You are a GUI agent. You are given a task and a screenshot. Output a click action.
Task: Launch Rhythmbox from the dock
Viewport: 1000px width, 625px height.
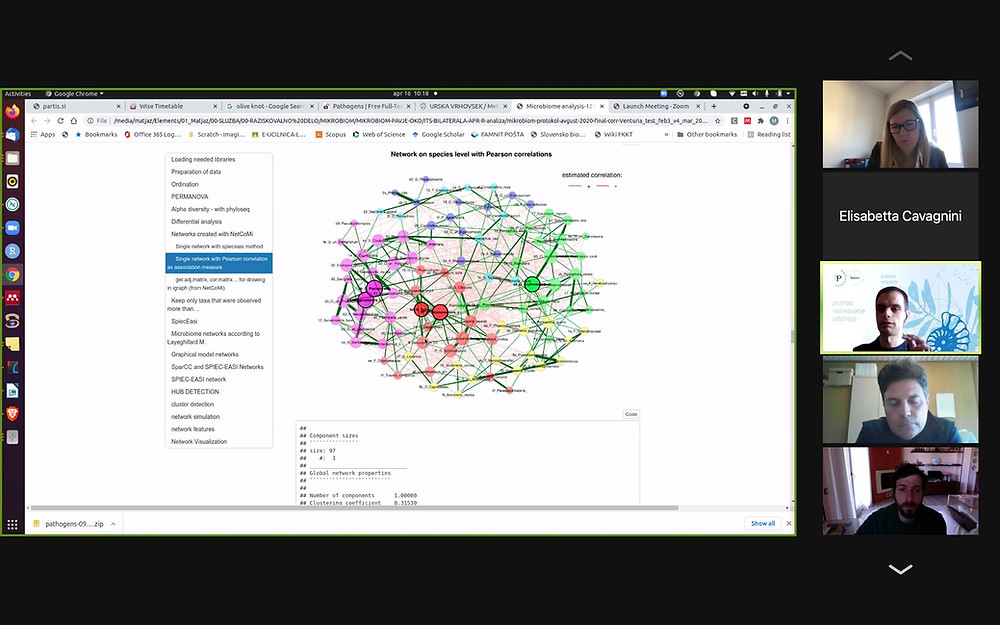12,181
